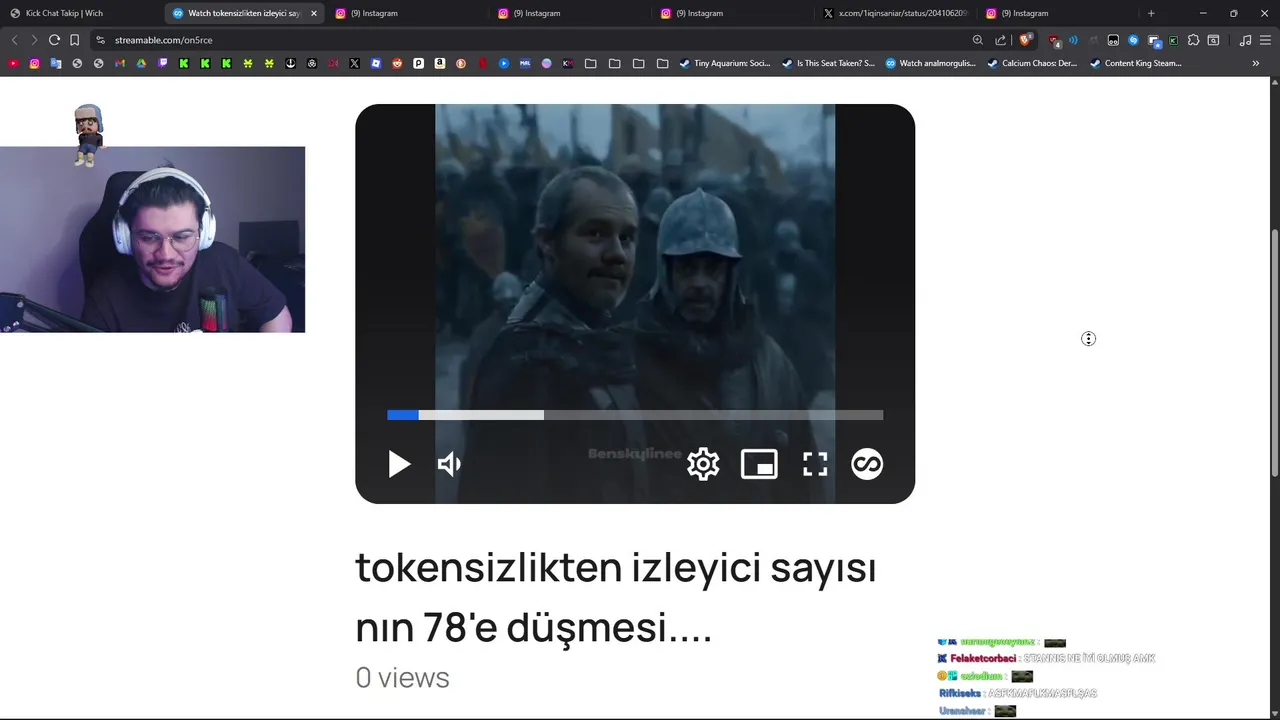Viewport: 1280px width, 720px height.
Task: Open the Twitch bookmark
Action: click(x=162, y=63)
